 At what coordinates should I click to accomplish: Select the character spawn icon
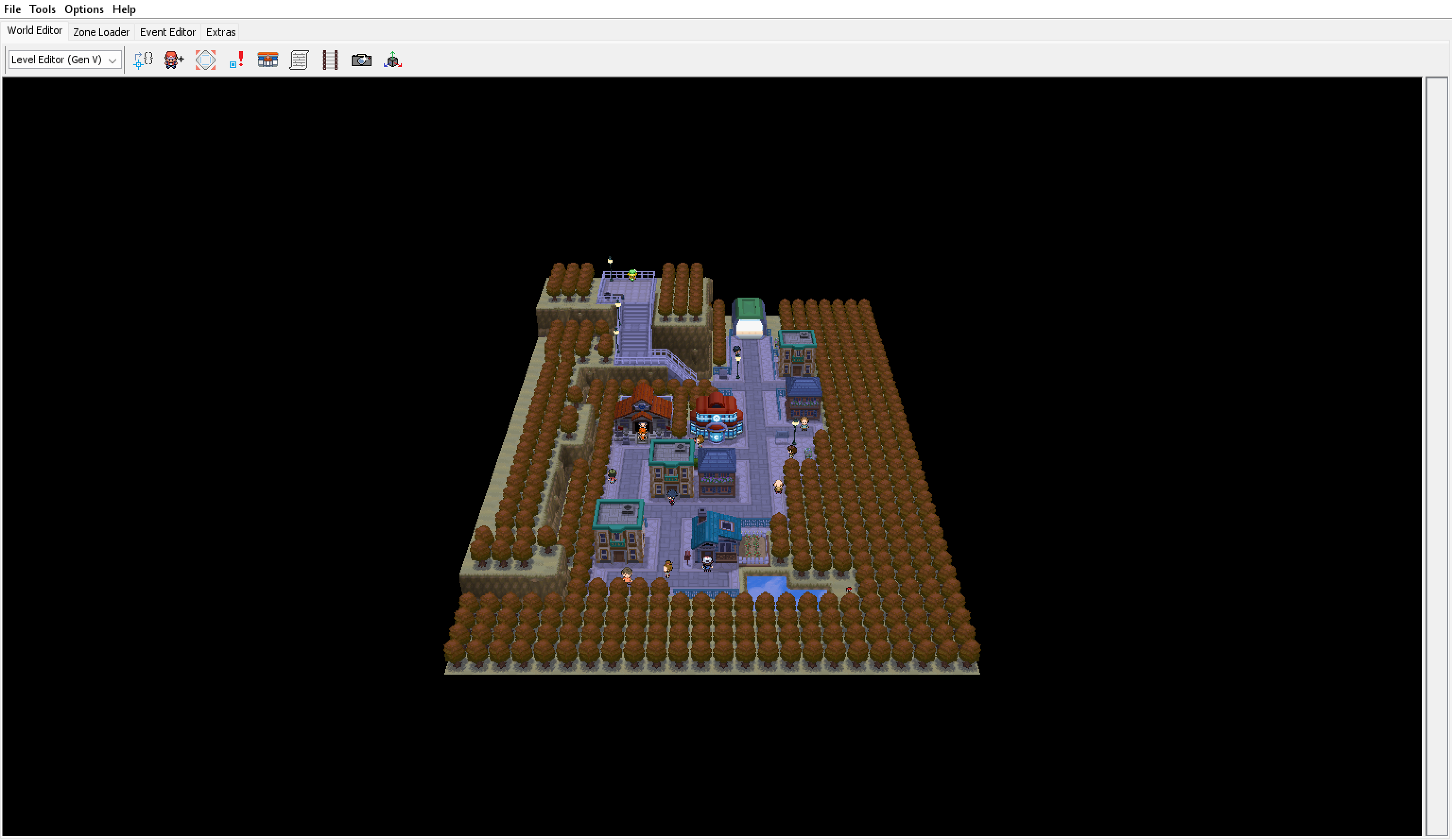tap(173, 60)
